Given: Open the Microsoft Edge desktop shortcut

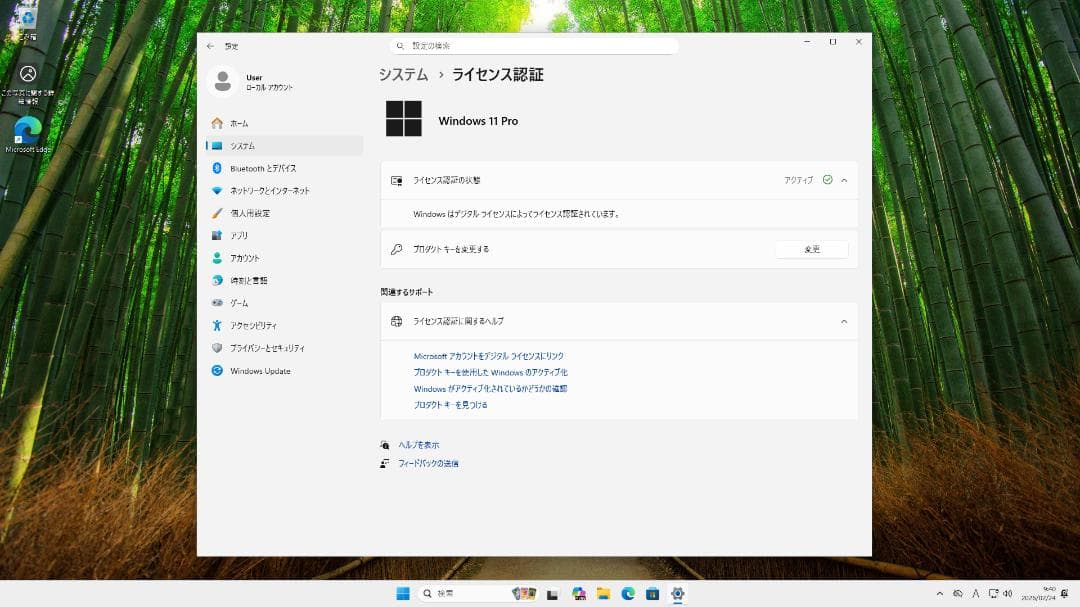Looking at the screenshot, I should point(28,134).
